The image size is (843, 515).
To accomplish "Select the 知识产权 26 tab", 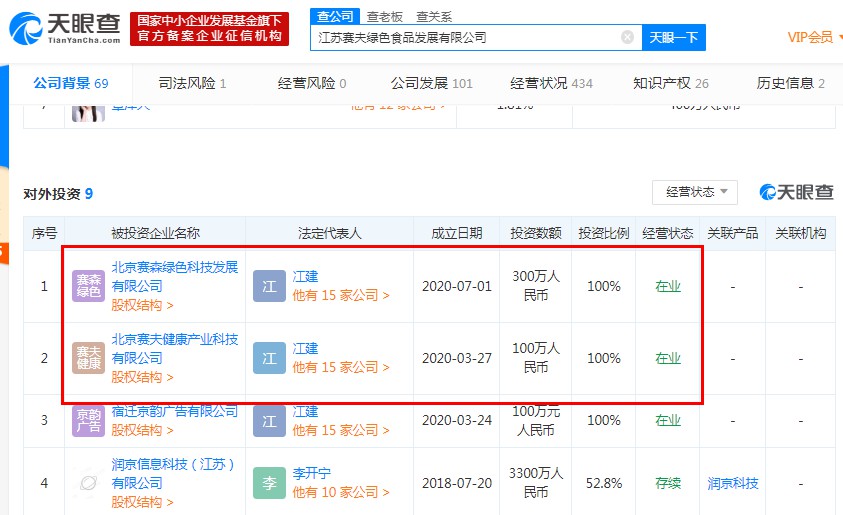I will click(x=670, y=83).
